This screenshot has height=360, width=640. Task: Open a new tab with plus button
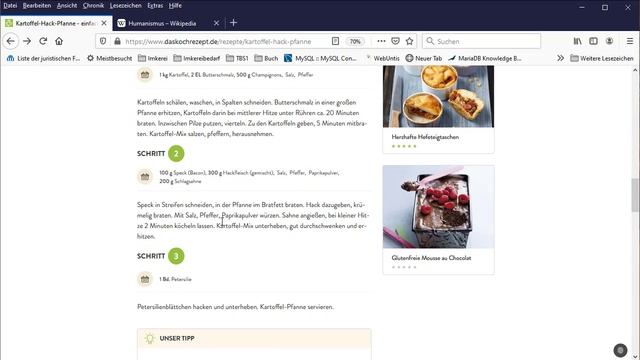(233, 23)
